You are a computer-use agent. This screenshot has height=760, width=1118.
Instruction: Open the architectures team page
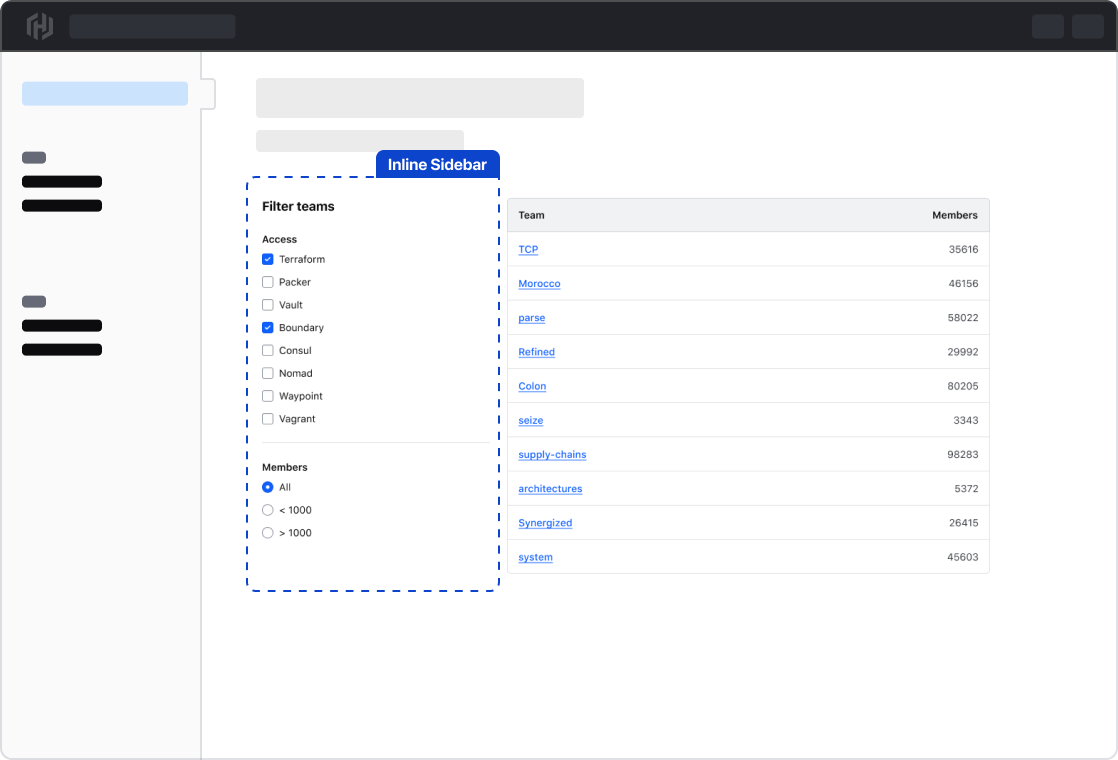pos(550,489)
